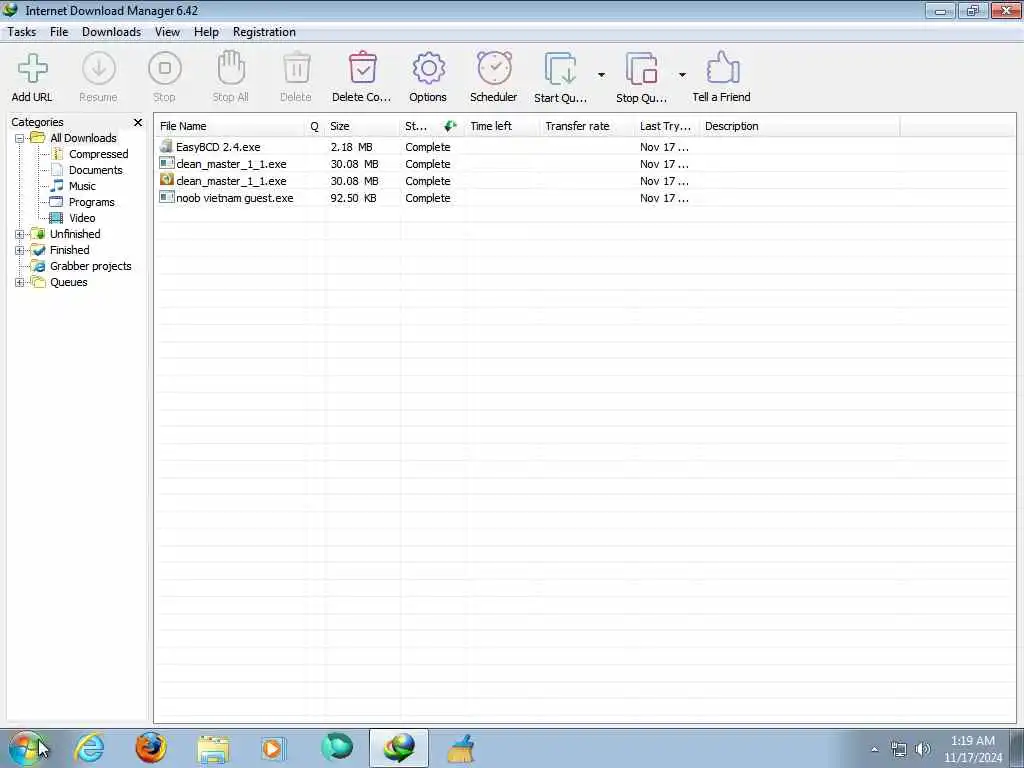Show hidden system tray icons
The height and width of the screenshot is (768, 1024).
tap(875, 750)
